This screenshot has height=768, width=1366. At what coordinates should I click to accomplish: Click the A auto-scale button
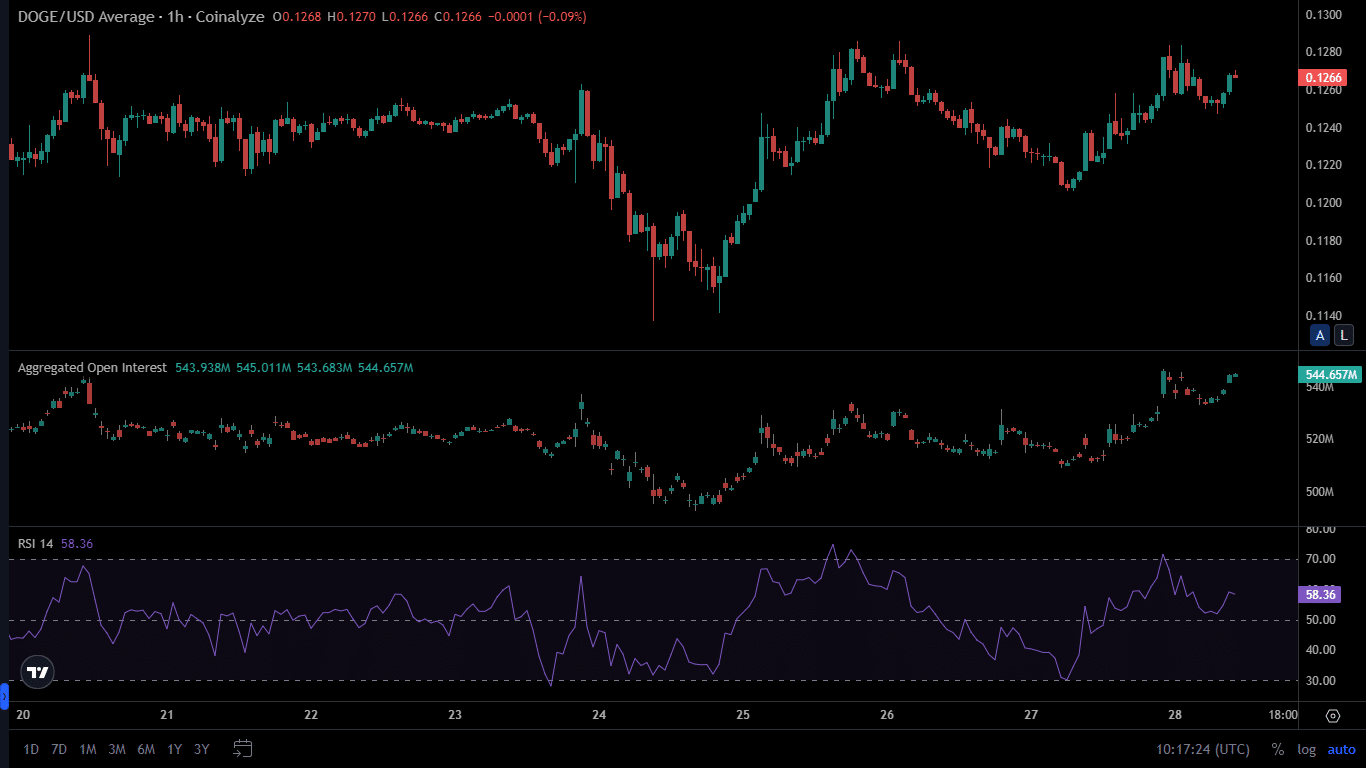click(x=1320, y=336)
